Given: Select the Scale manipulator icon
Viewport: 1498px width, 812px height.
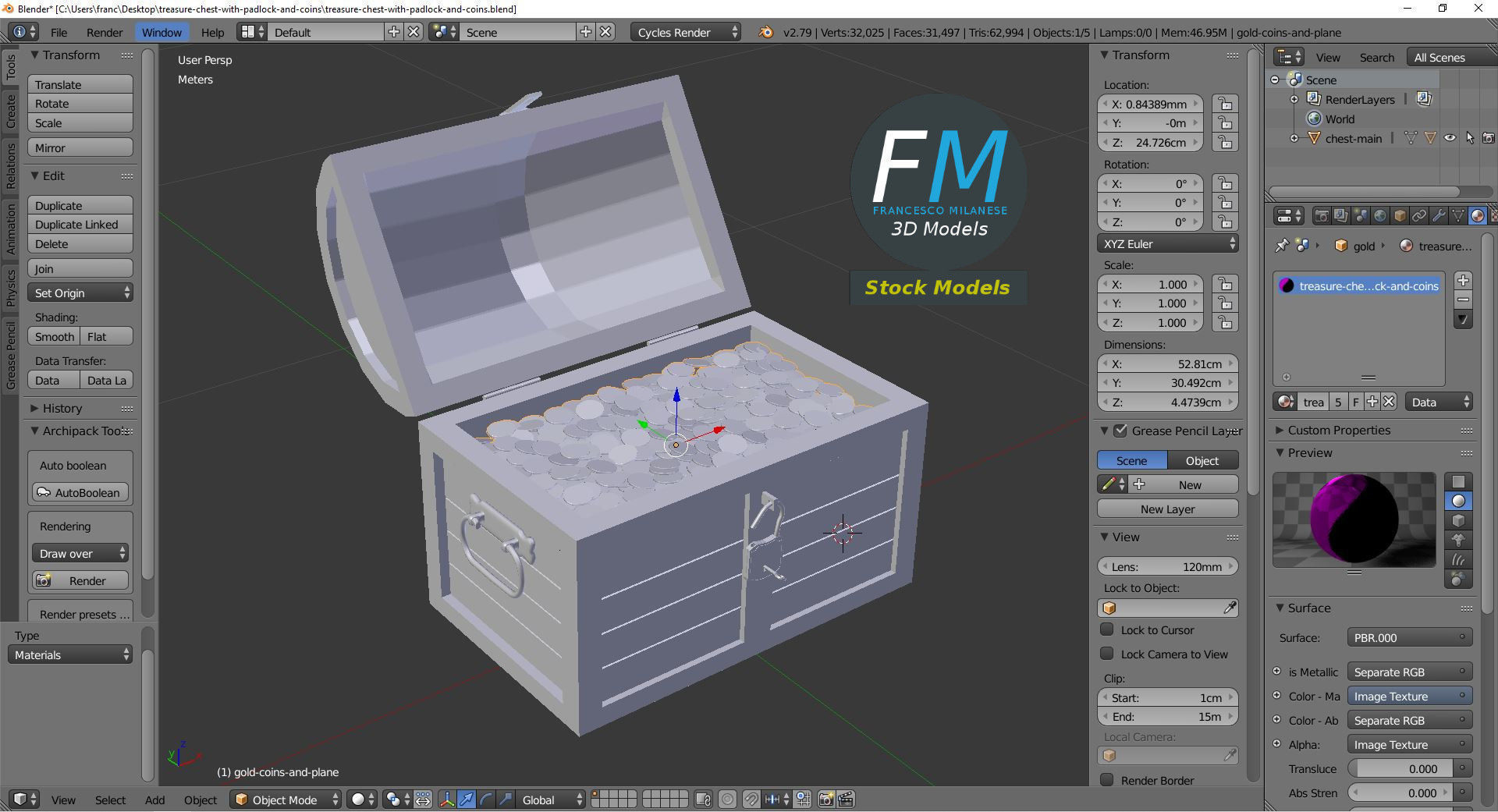Looking at the screenshot, I should pyautogui.click(x=506, y=800).
